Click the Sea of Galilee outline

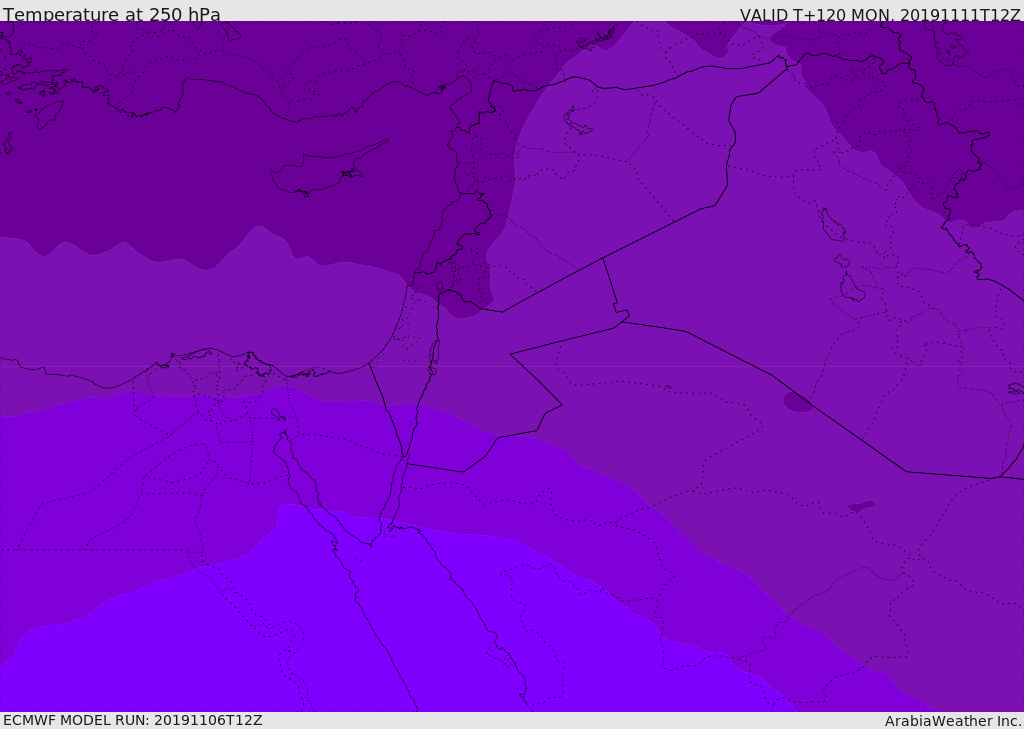coord(439,287)
